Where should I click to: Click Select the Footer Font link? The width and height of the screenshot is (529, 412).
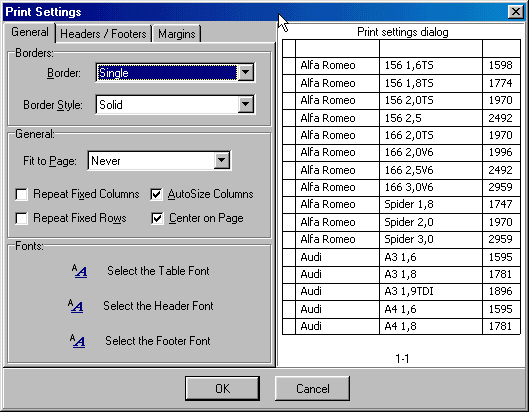tap(158, 341)
